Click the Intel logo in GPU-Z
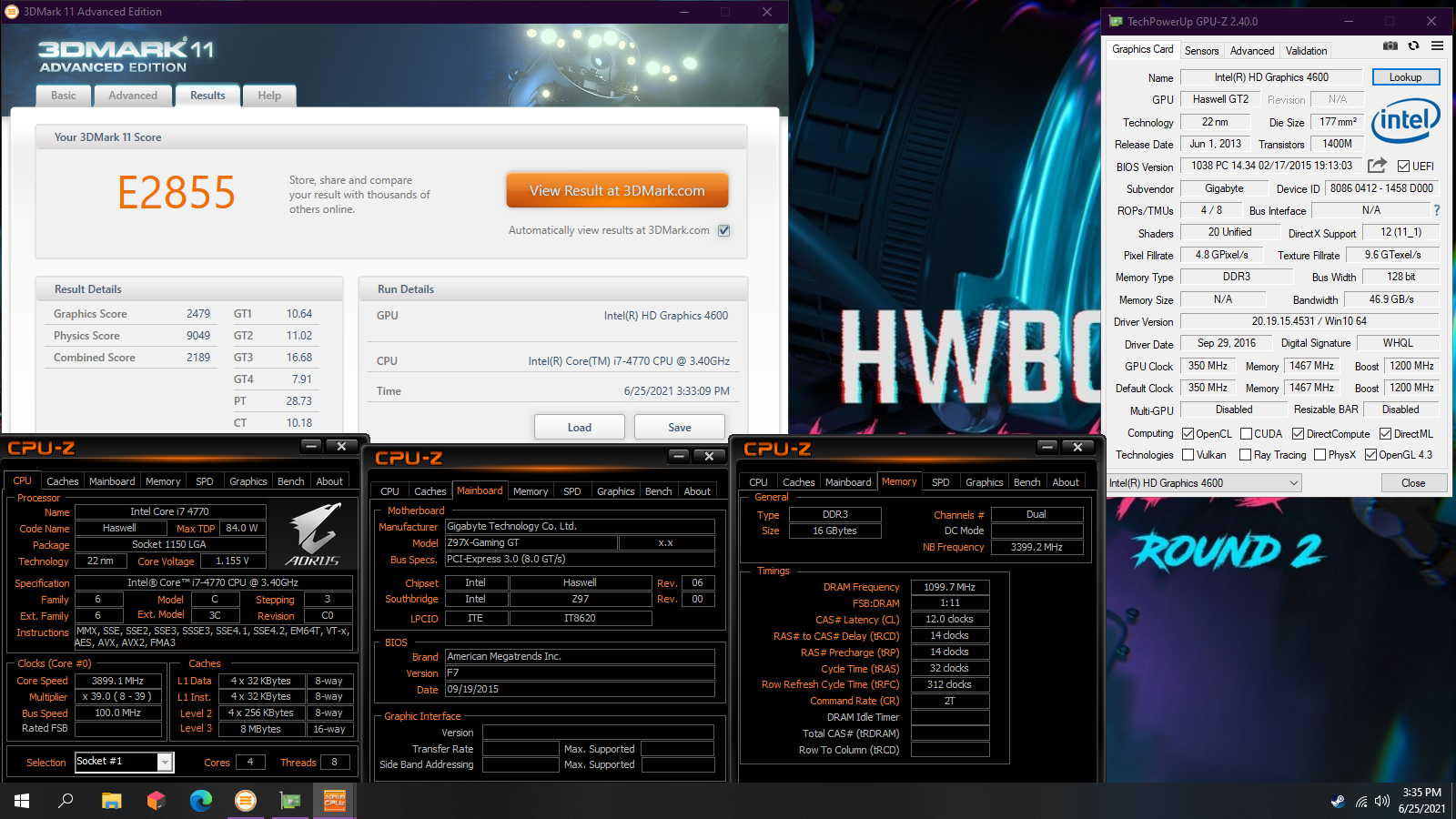The image size is (1456, 819). pos(1405,120)
